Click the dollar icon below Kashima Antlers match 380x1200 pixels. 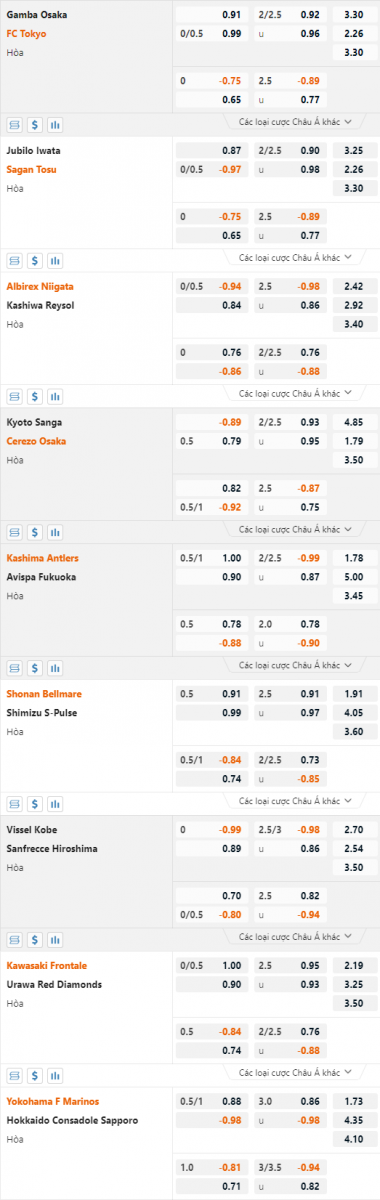click(35, 668)
